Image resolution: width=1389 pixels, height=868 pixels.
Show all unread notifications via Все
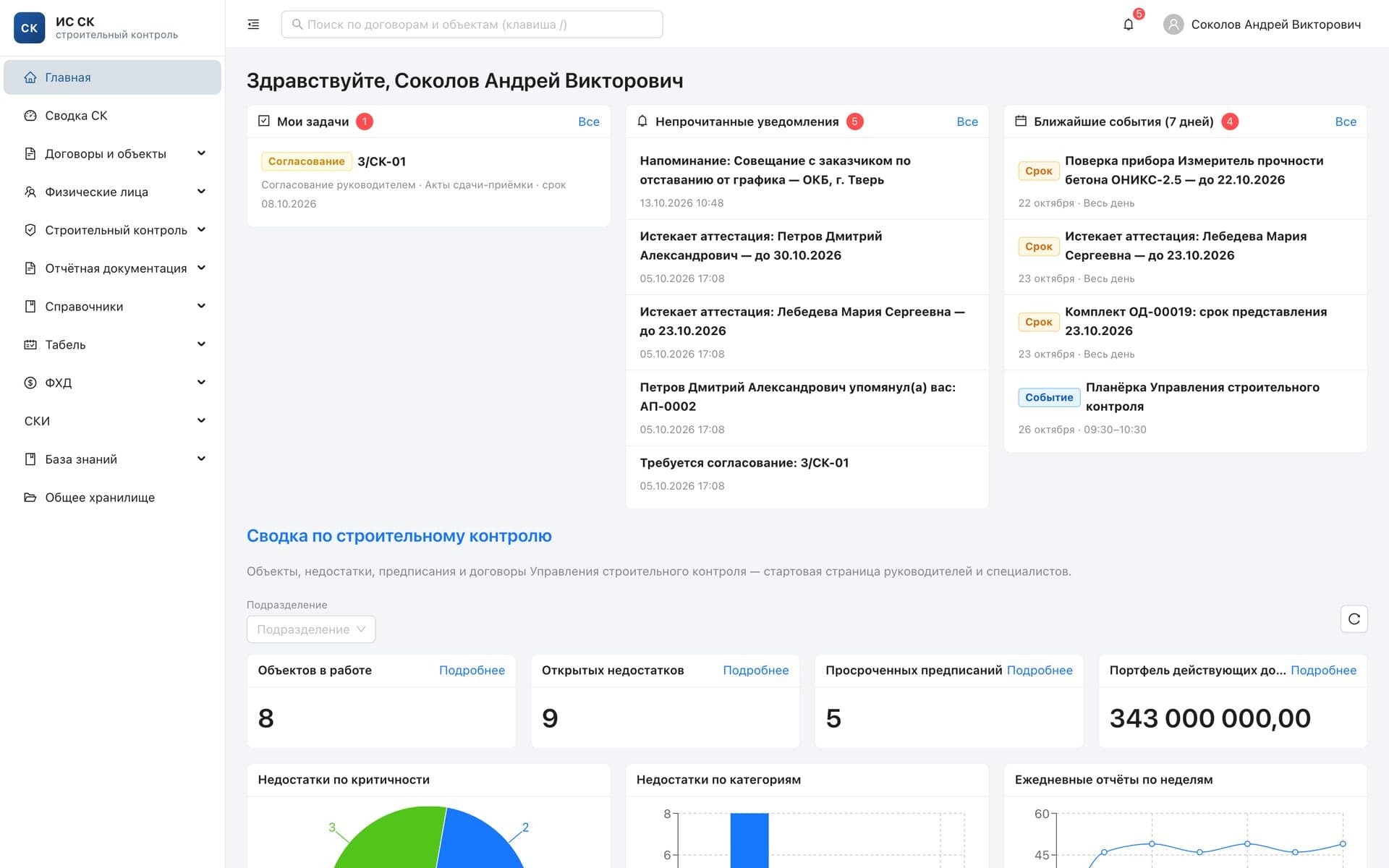[967, 122]
